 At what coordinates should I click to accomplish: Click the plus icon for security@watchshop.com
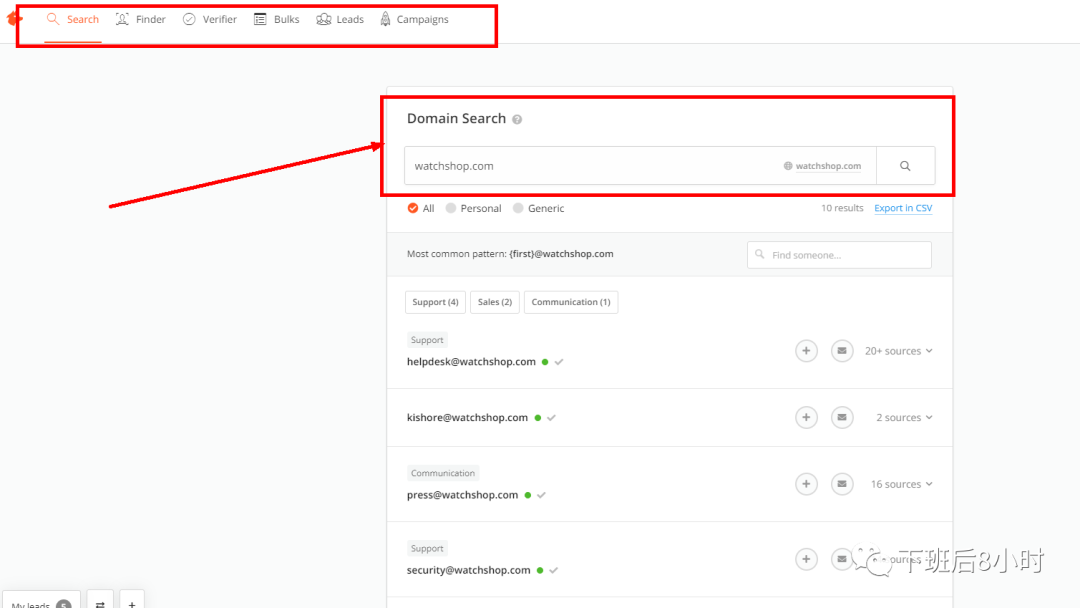point(806,559)
